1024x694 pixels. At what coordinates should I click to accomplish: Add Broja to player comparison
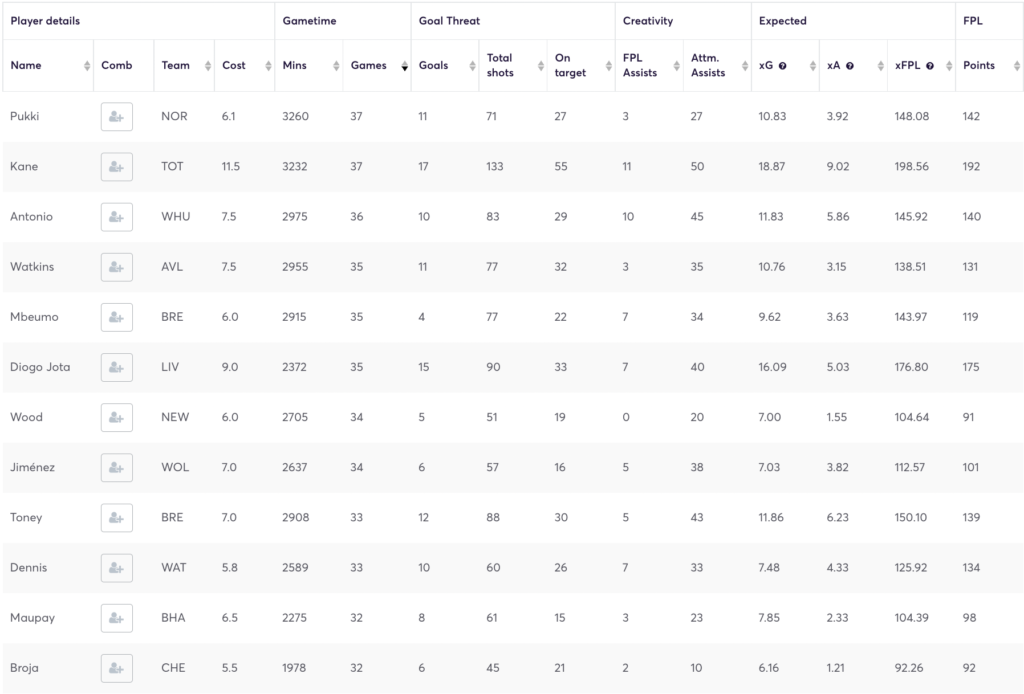(x=116, y=668)
